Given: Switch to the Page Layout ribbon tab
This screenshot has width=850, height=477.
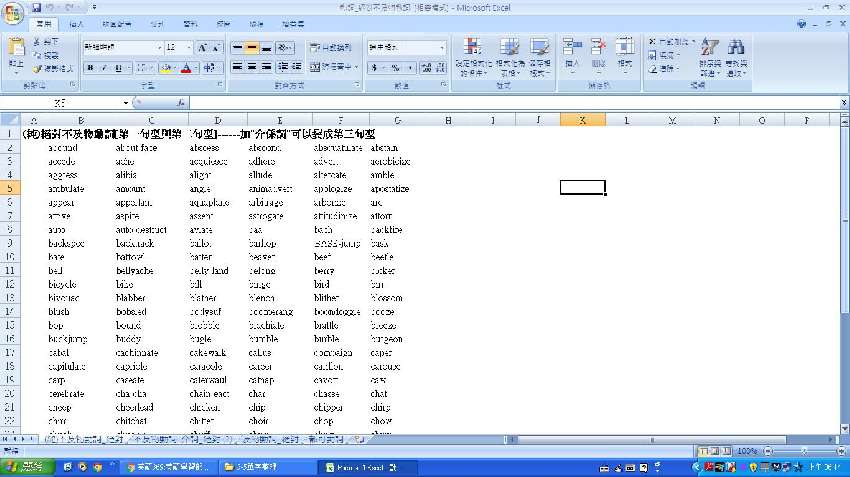Looking at the screenshot, I should click(116, 24).
